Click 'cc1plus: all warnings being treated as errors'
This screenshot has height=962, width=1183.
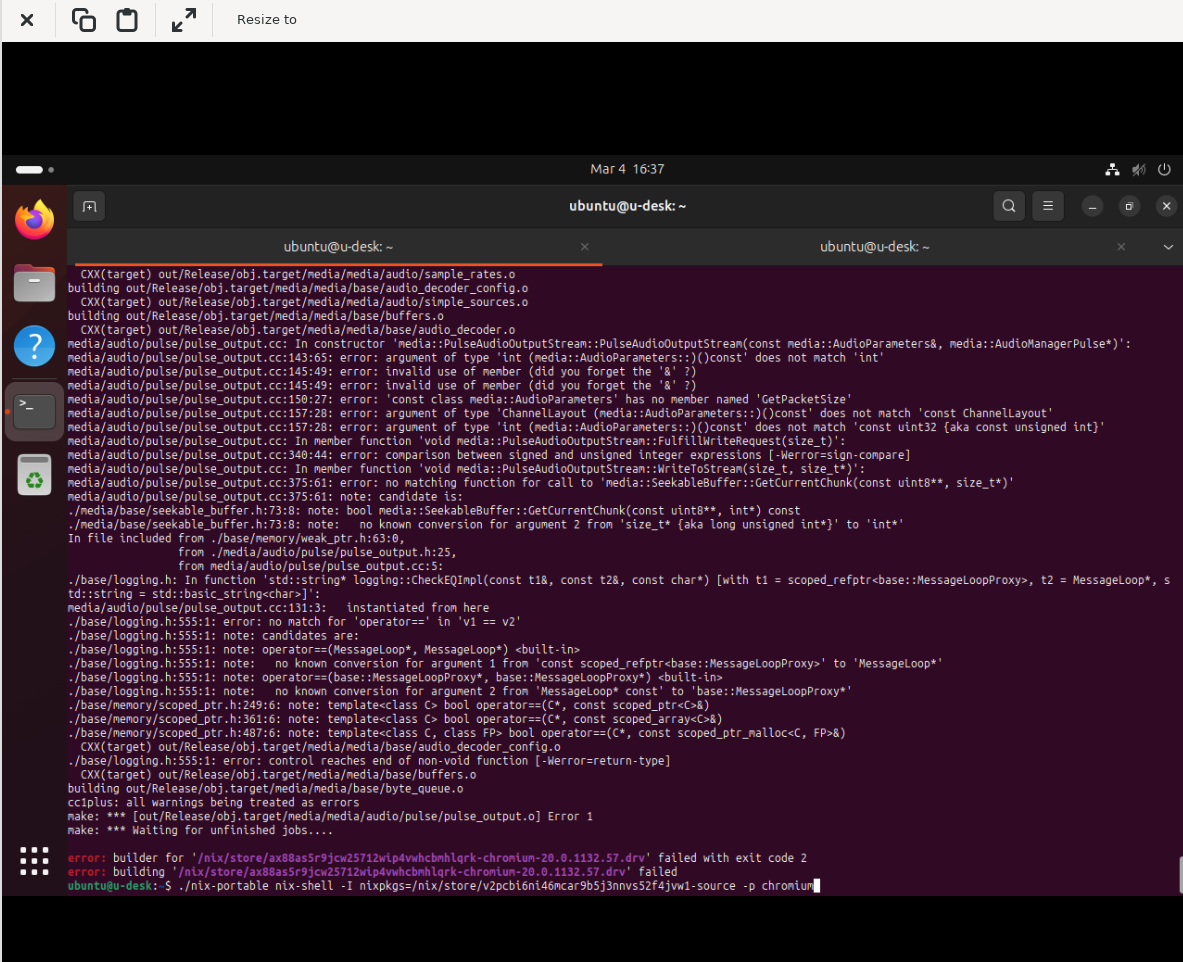tap(214, 803)
